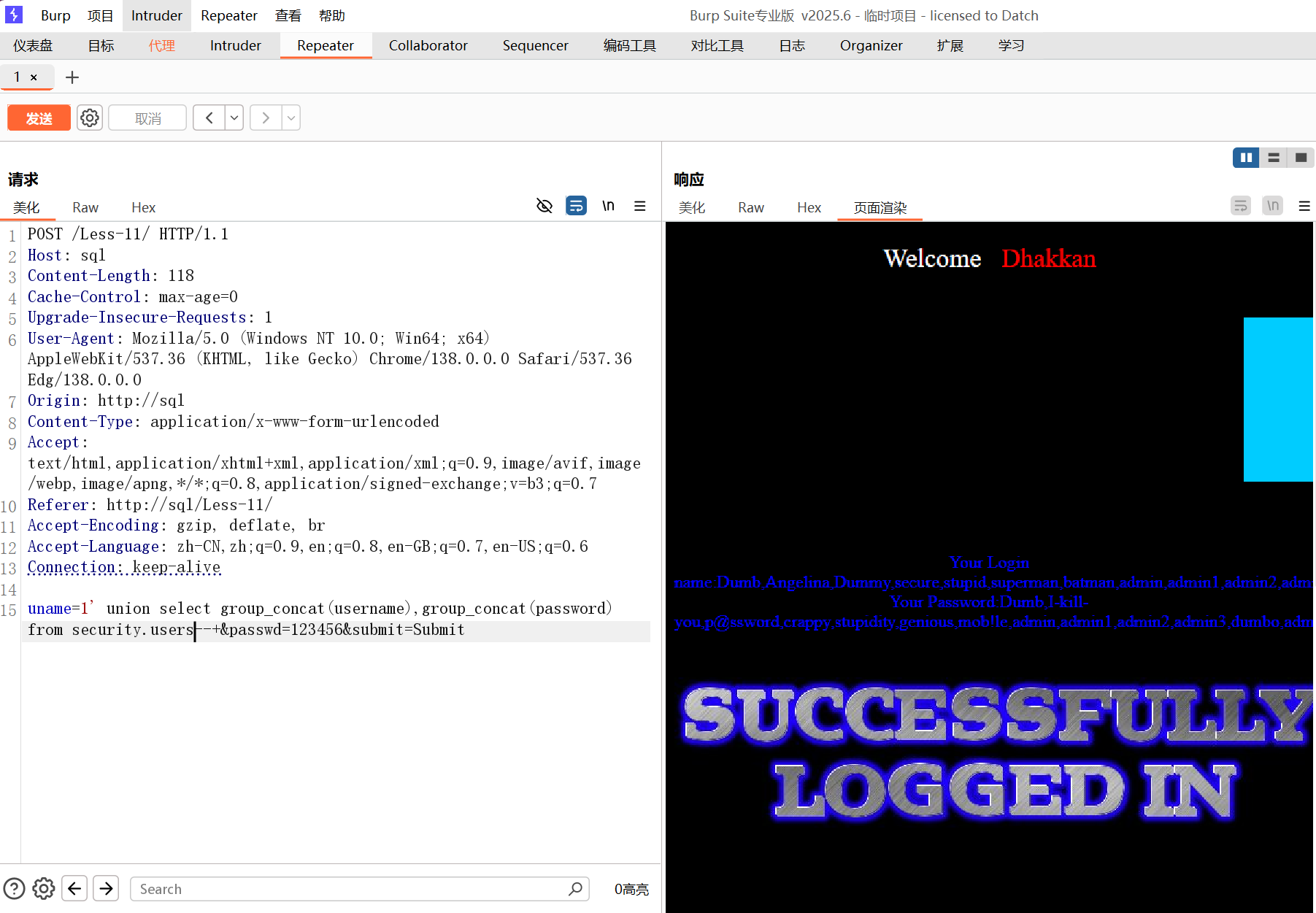
Task: Click the cyan block in rendered response
Action: (1278, 399)
